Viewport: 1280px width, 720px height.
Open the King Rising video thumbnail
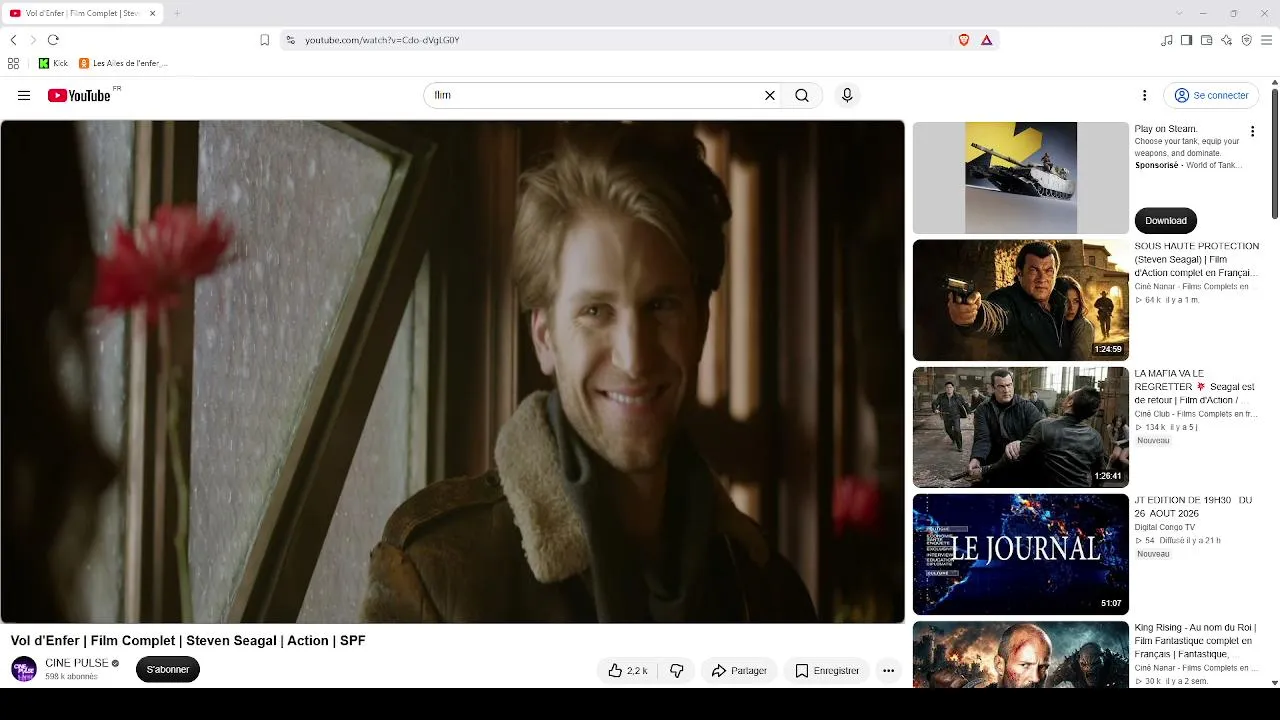pos(1021,655)
